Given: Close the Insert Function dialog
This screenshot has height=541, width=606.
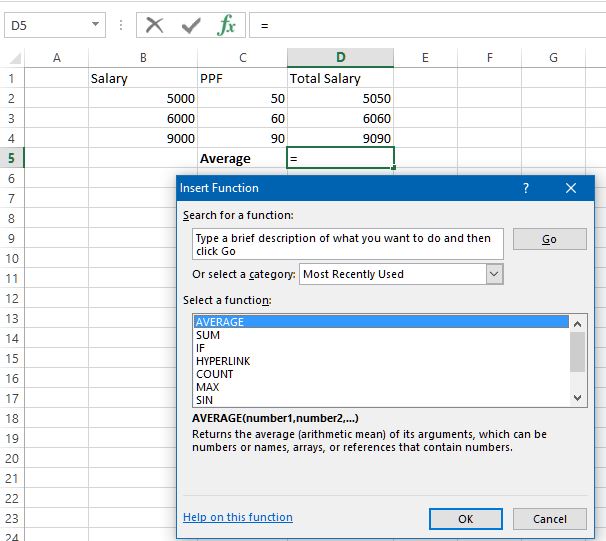Looking at the screenshot, I should (x=571, y=188).
